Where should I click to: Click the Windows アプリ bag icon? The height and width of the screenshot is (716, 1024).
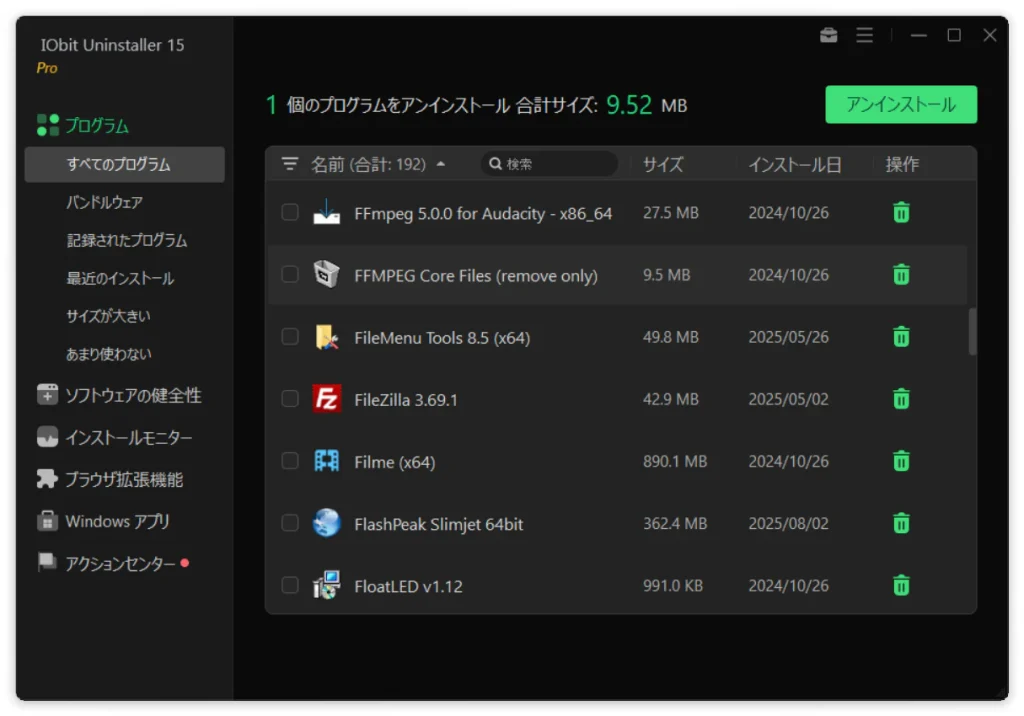pos(47,521)
